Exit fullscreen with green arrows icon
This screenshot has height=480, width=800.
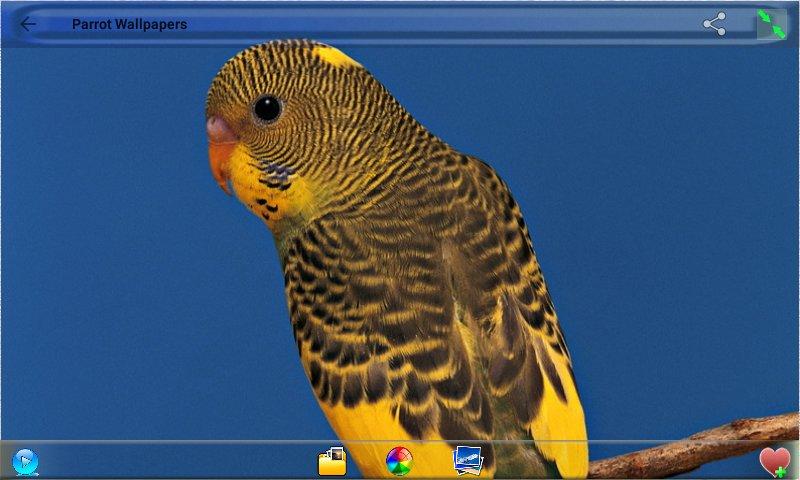(x=771, y=24)
